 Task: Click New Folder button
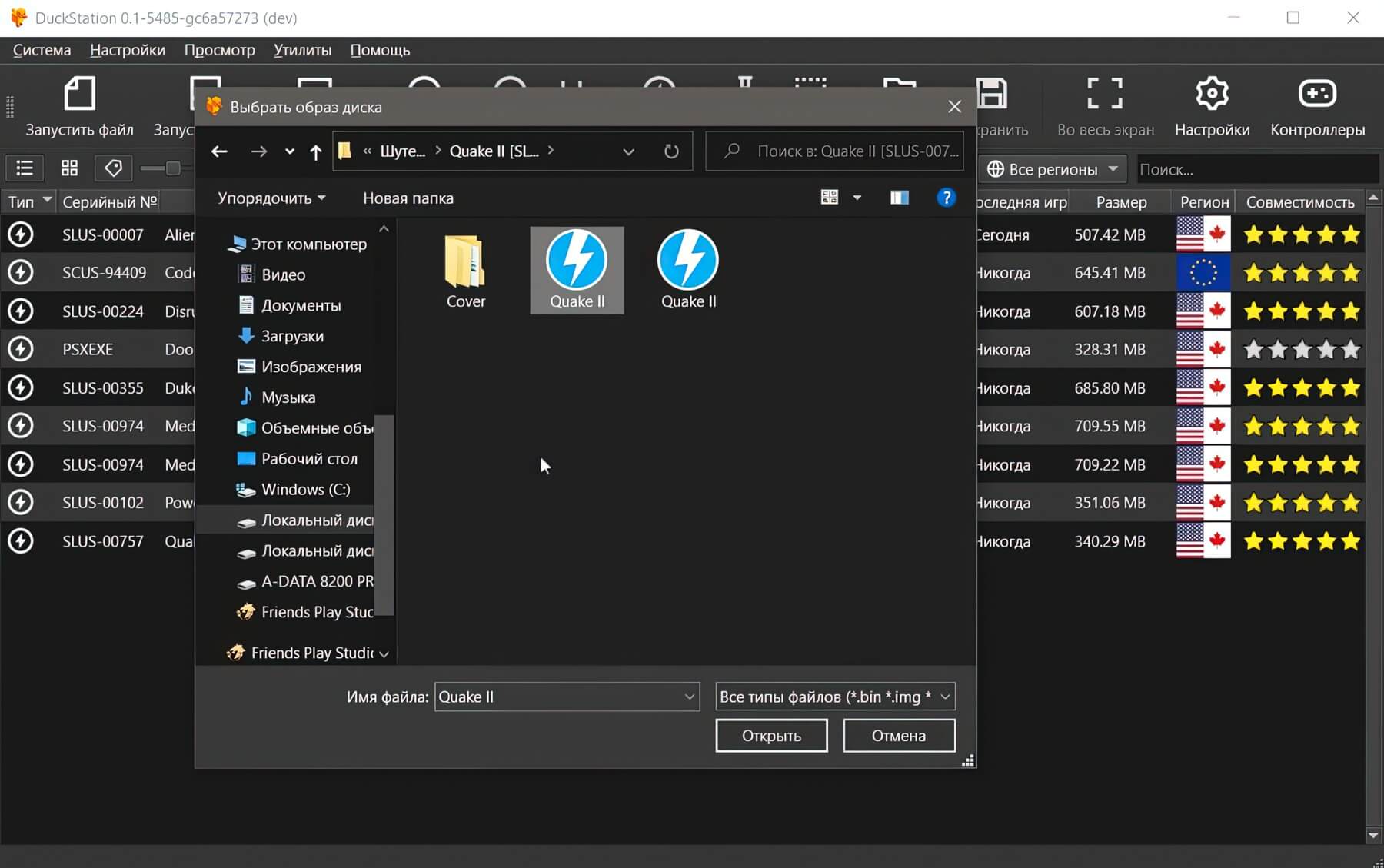tap(408, 198)
